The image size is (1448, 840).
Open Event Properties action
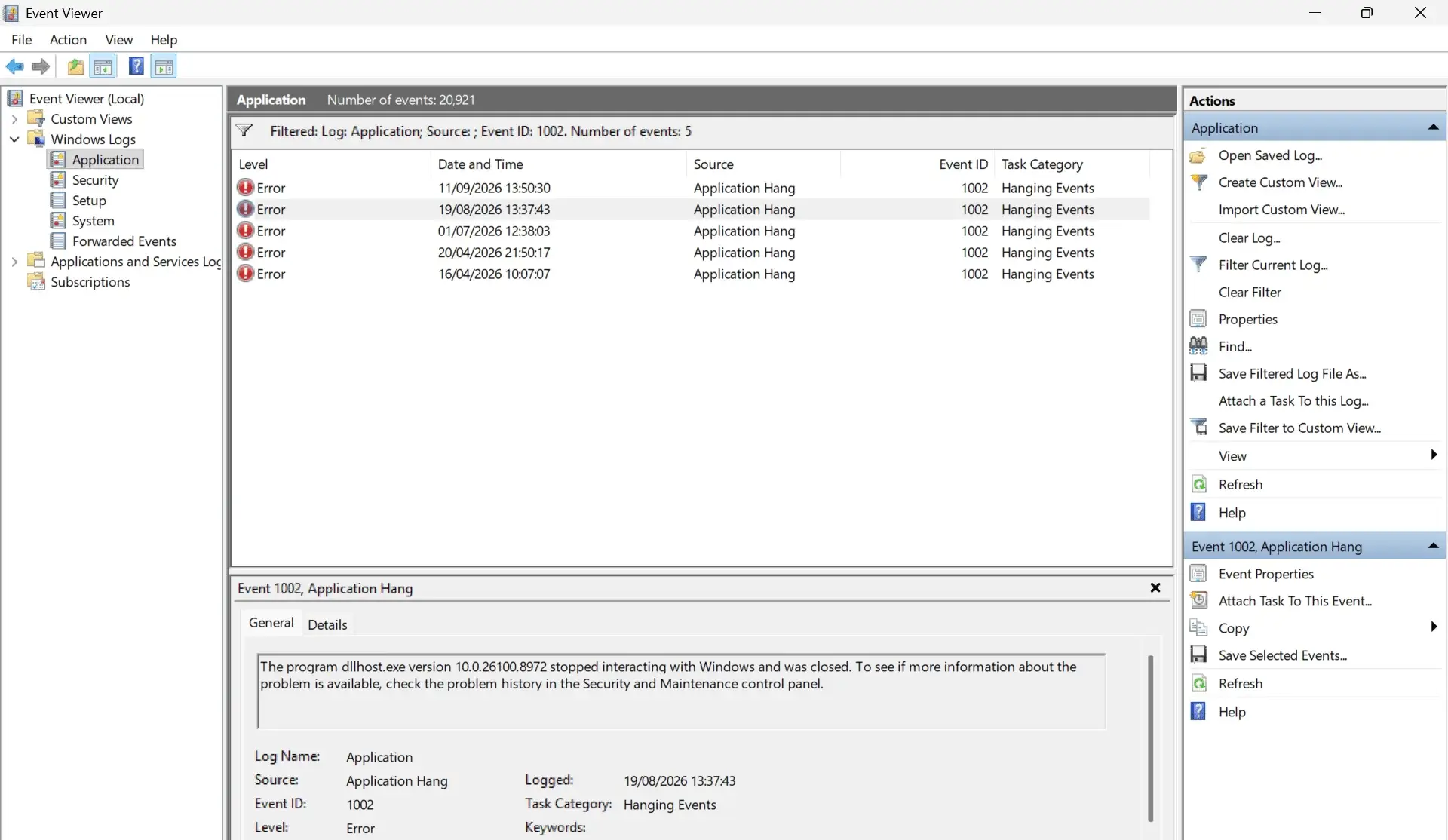(x=1265, y=574)
